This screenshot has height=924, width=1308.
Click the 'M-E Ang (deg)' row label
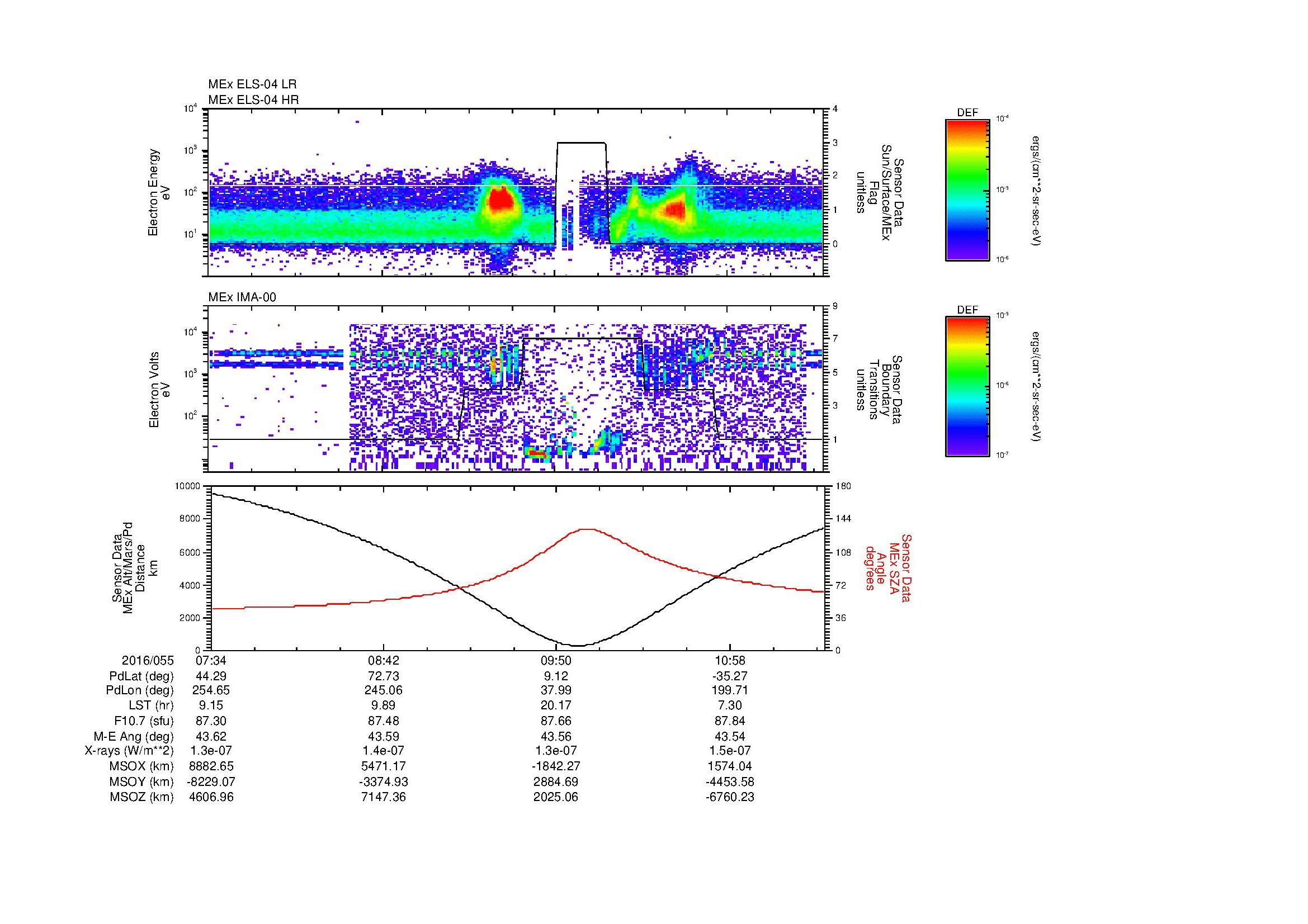(133, 737)
